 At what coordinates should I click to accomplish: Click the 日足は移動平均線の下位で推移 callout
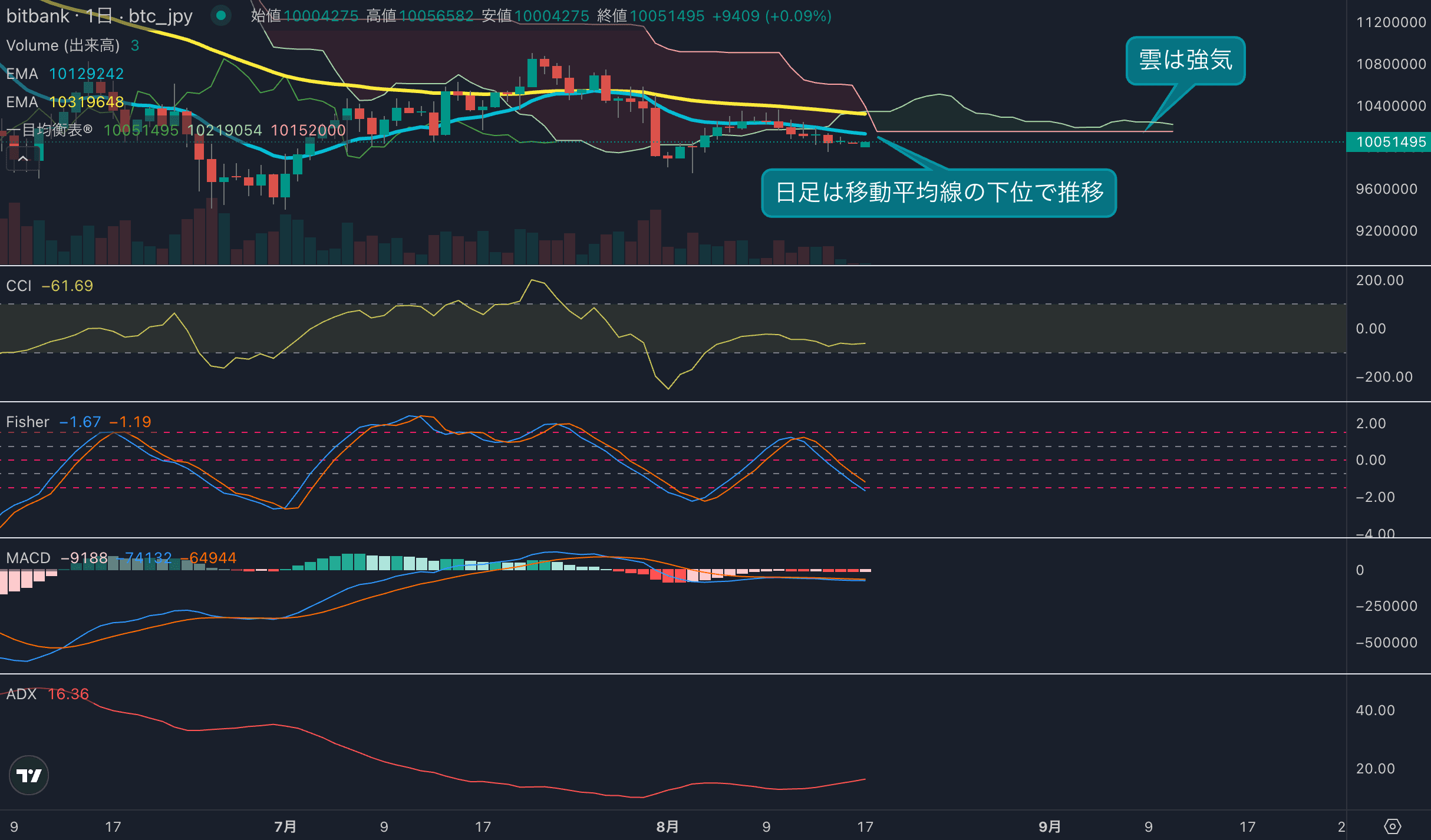point(939,193)
